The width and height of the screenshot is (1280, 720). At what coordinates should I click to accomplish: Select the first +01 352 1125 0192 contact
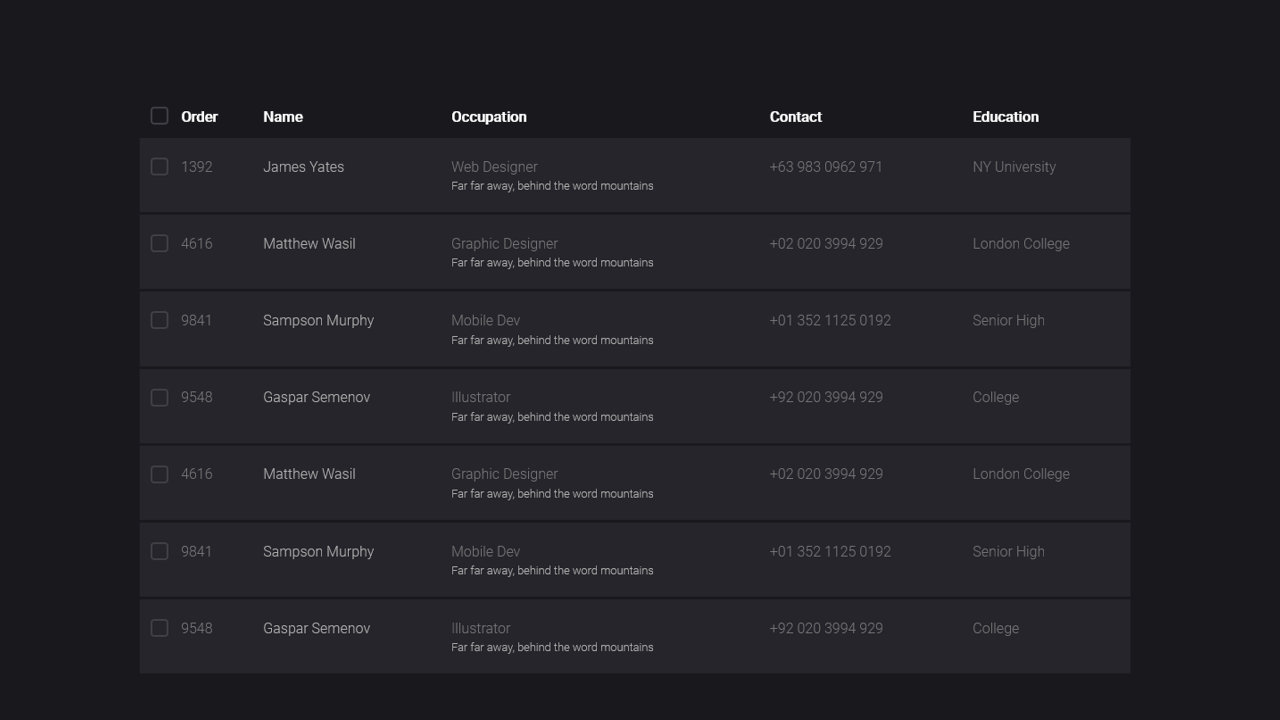830,321
